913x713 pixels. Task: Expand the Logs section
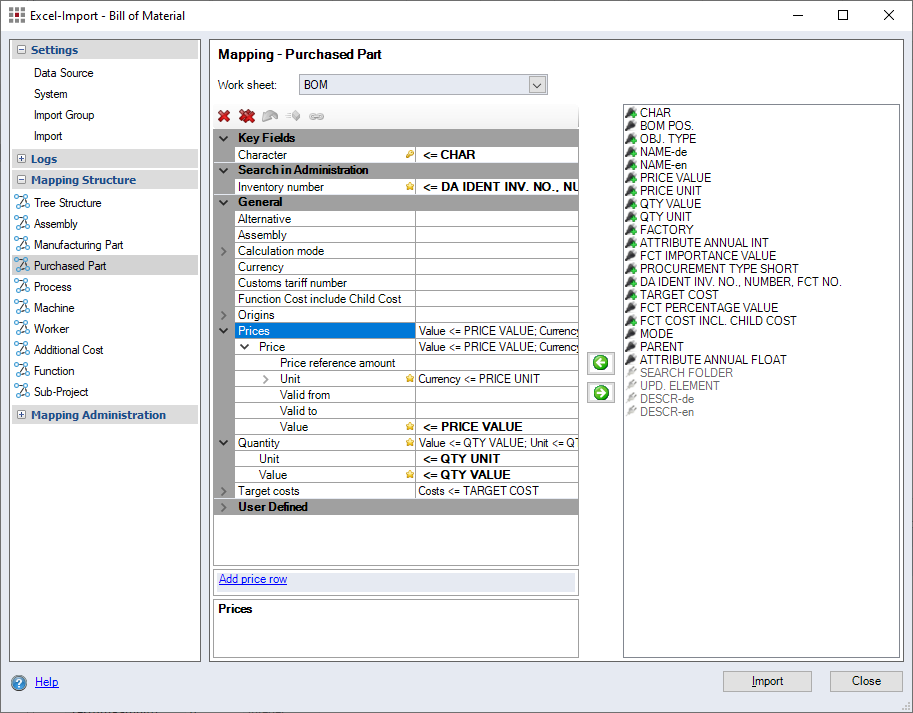click(x=22, y=159)
